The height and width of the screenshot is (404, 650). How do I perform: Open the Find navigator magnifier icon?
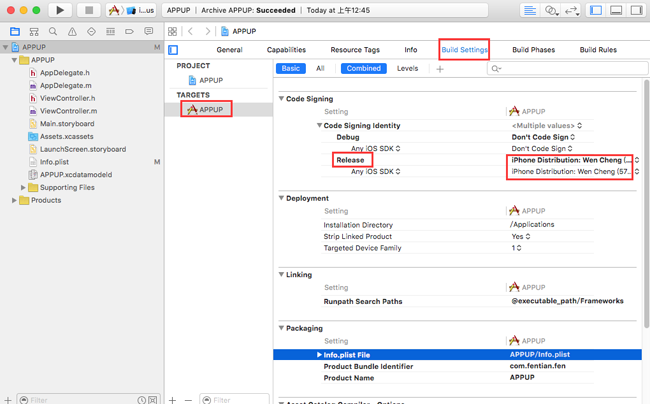click(53, 32)
